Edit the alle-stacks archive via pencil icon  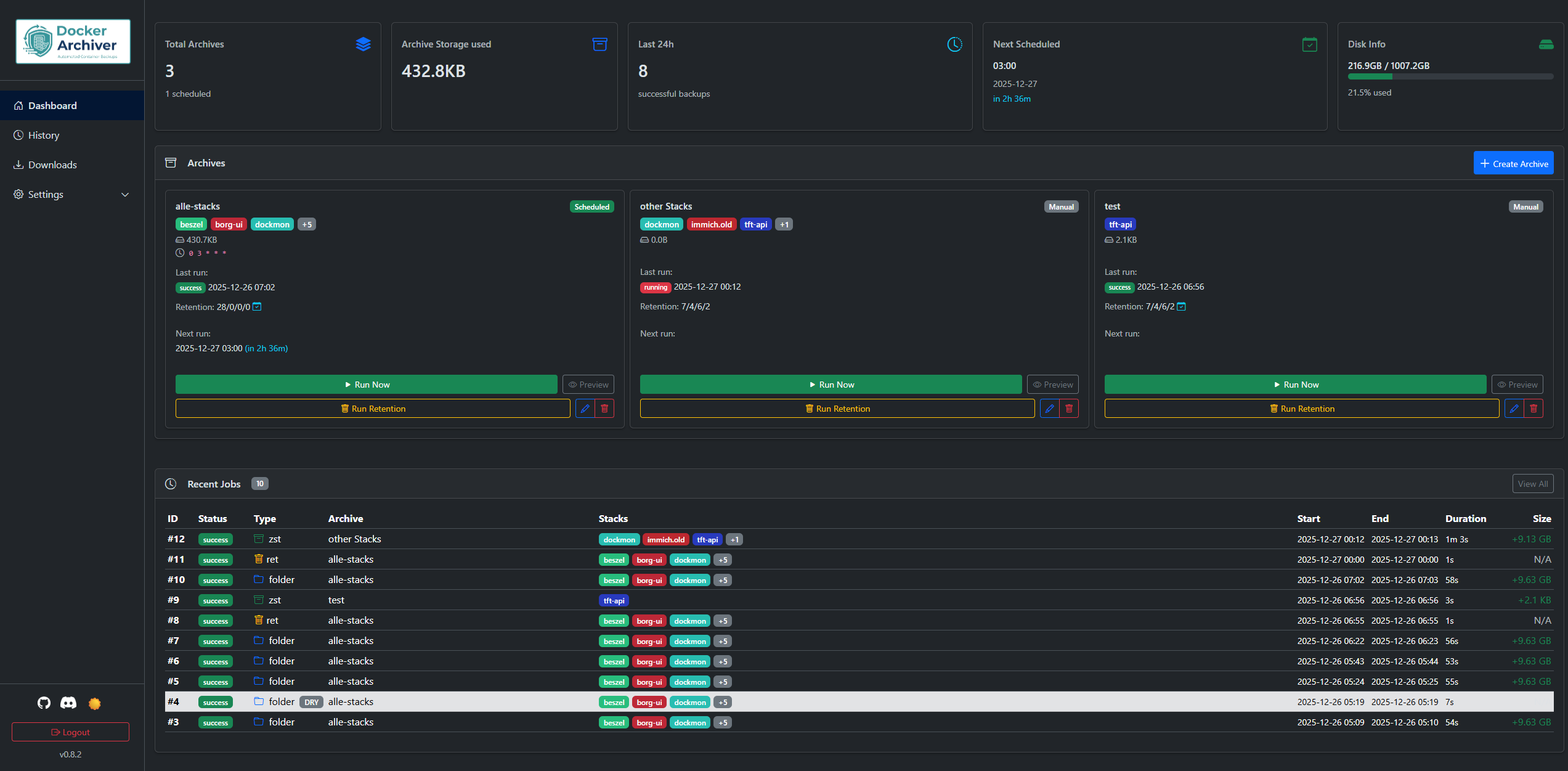tap(585, 409)
